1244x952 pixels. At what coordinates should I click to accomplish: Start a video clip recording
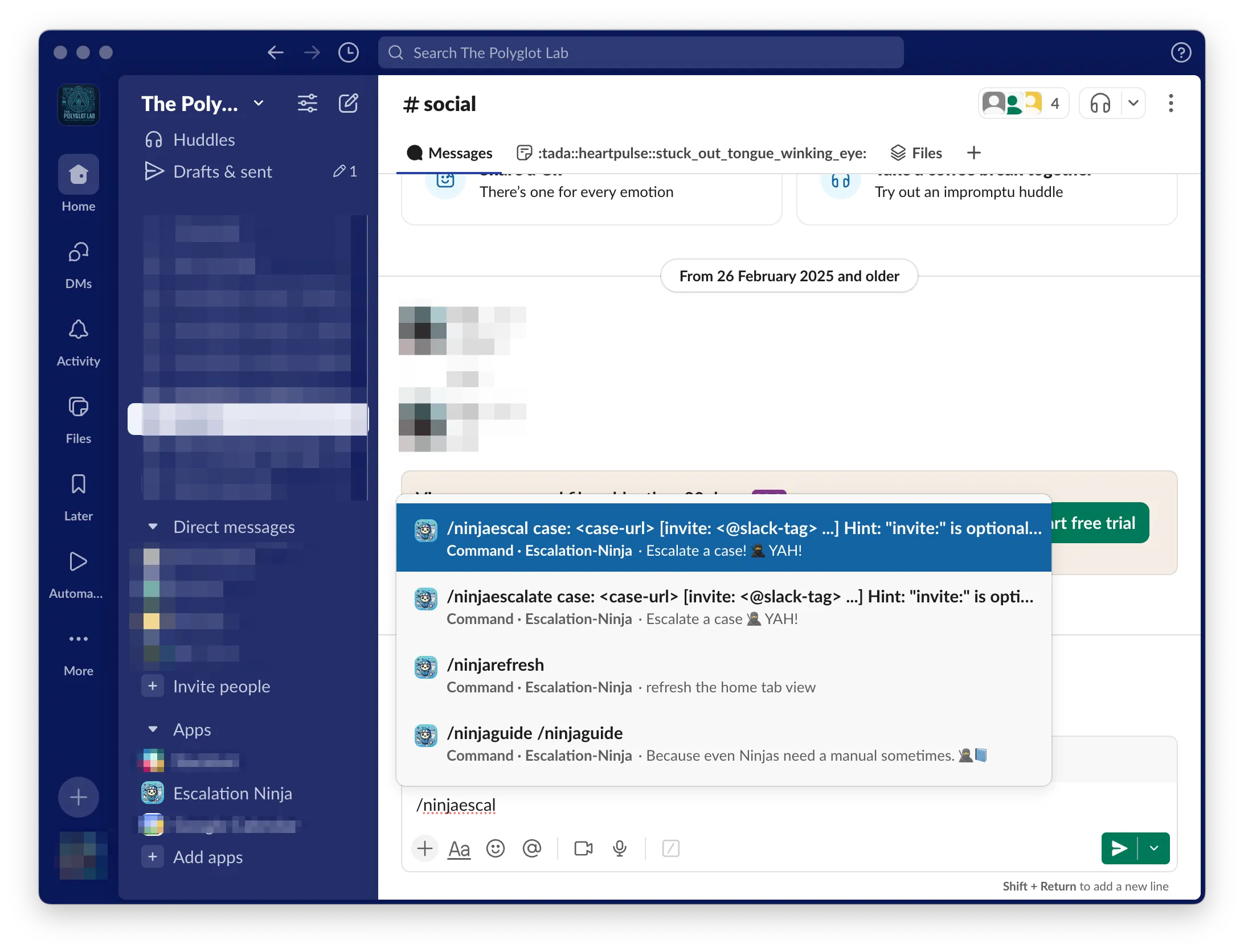tap(583, 848)
